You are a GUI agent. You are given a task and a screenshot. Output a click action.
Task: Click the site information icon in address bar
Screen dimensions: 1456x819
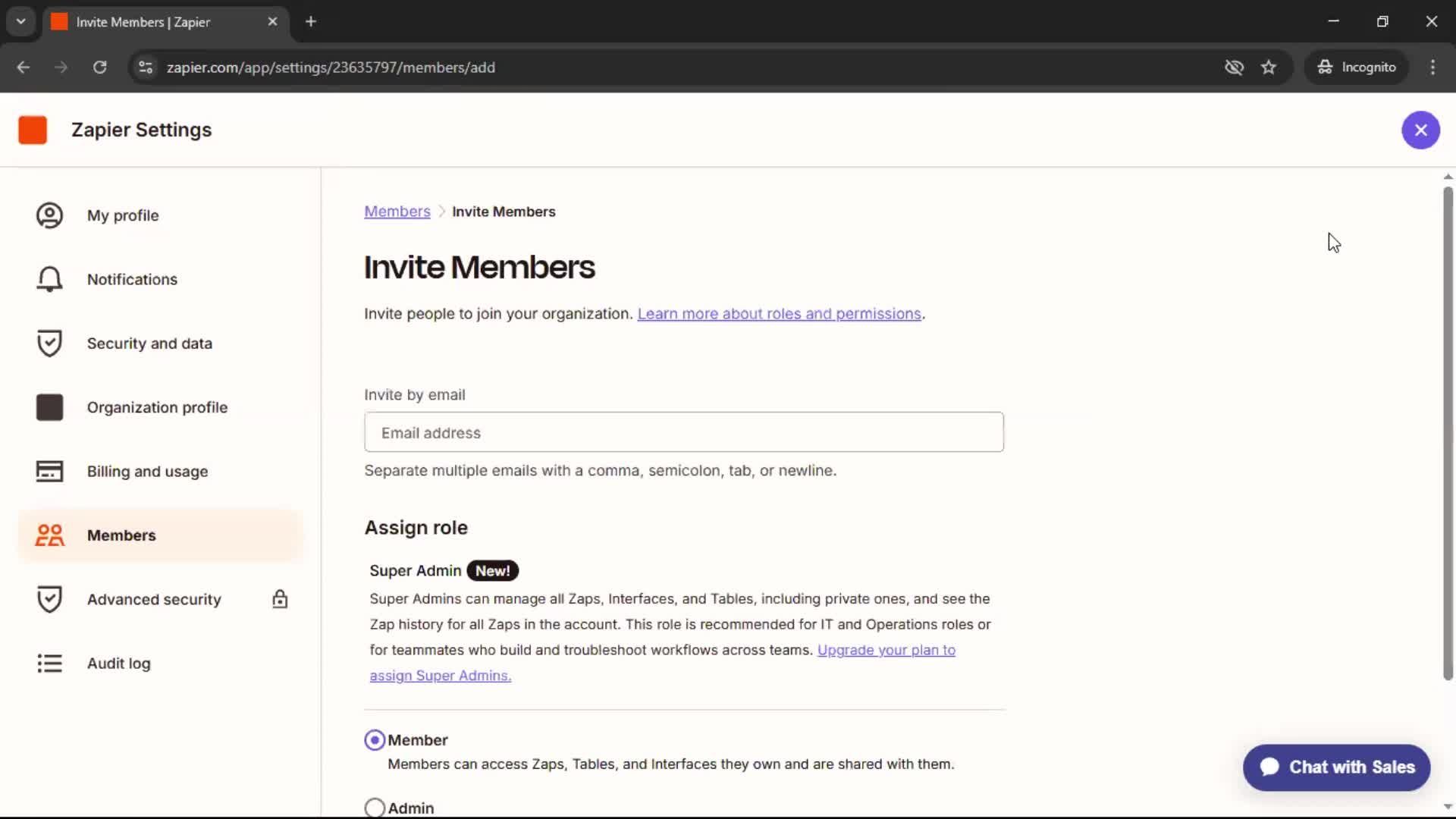146,67
